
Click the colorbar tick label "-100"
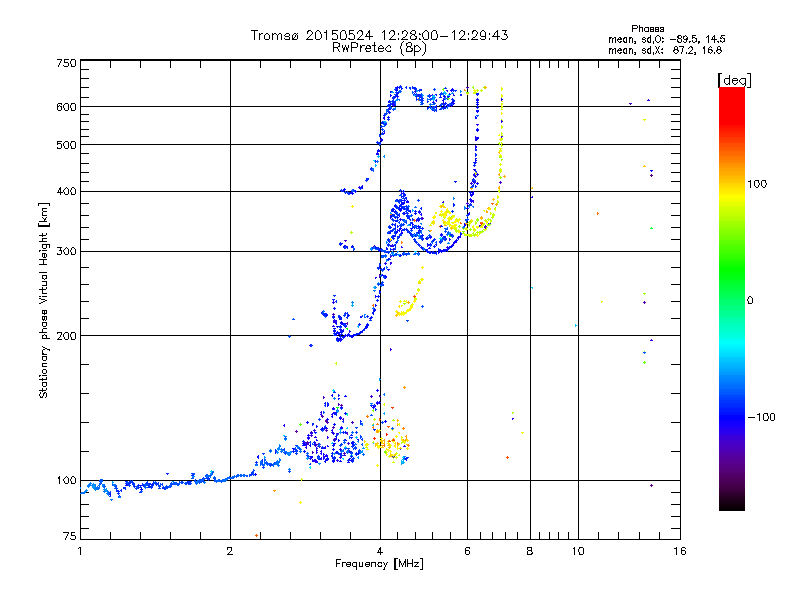tap(761, 417)
